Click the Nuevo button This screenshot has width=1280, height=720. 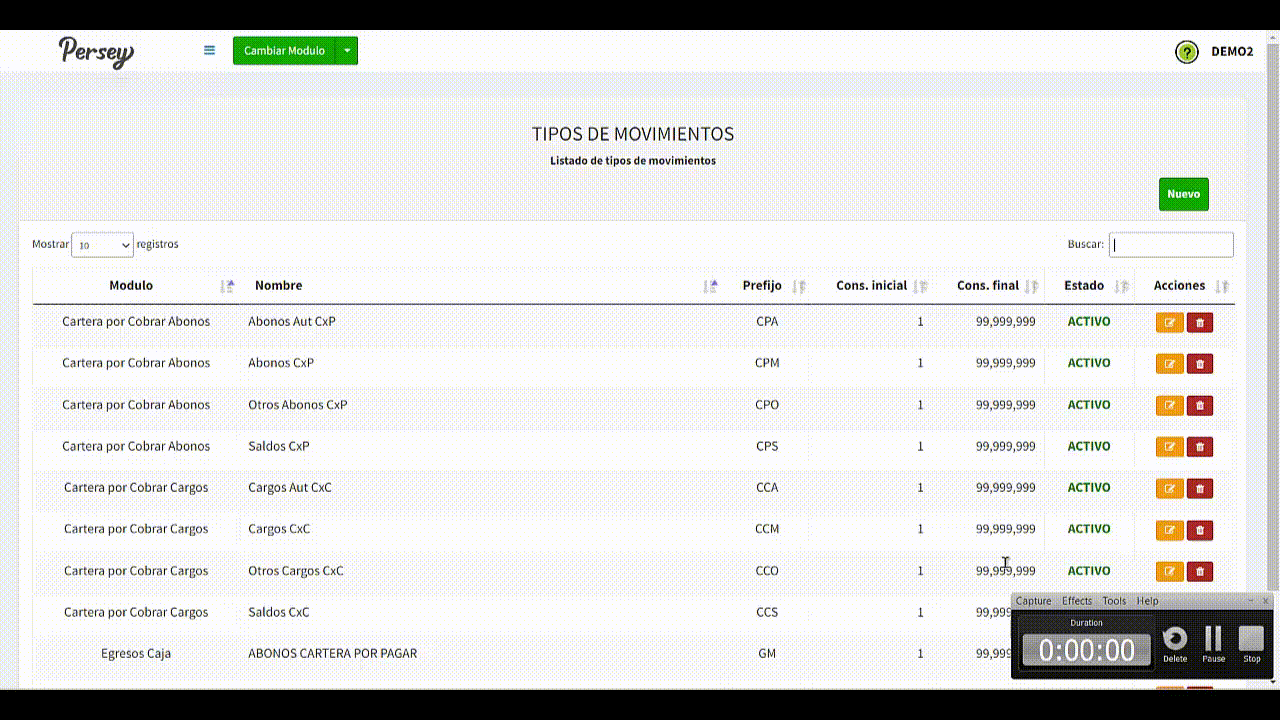pyautogui.click(x=1183, y=194)
